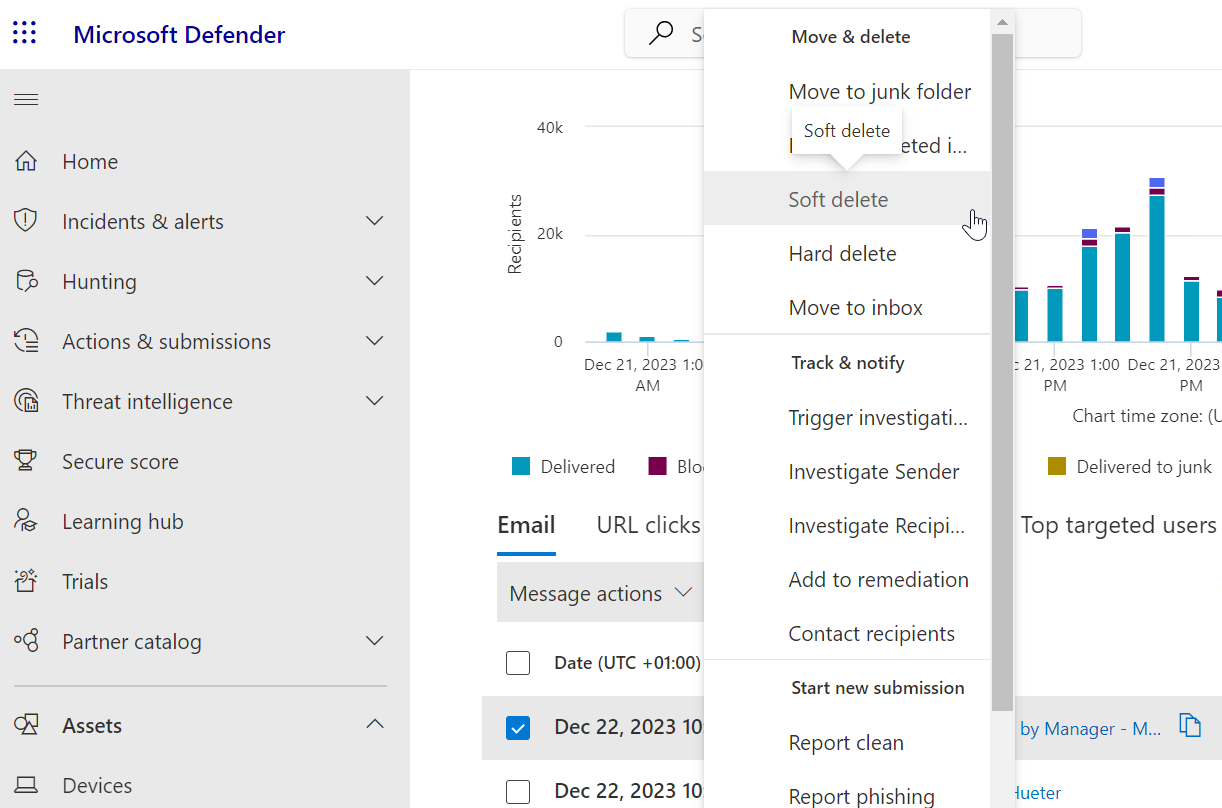The width and height of the screenshot is (1222, 808).
Task: Select Add to remediation
Action: pyautogui.click(x=847, y=580)
